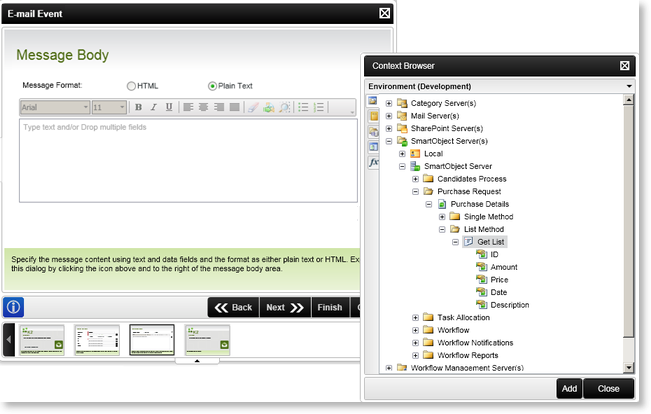Select the Plain Text message format

click(212, 86)
